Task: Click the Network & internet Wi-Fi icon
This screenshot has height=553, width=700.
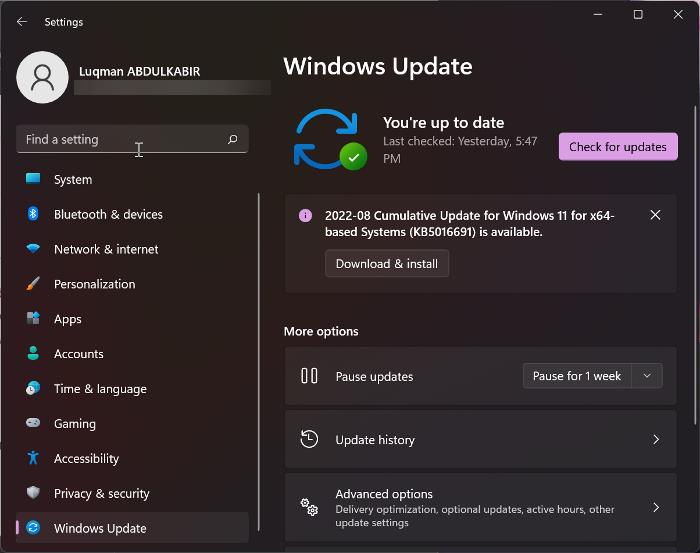Action: 33,249
